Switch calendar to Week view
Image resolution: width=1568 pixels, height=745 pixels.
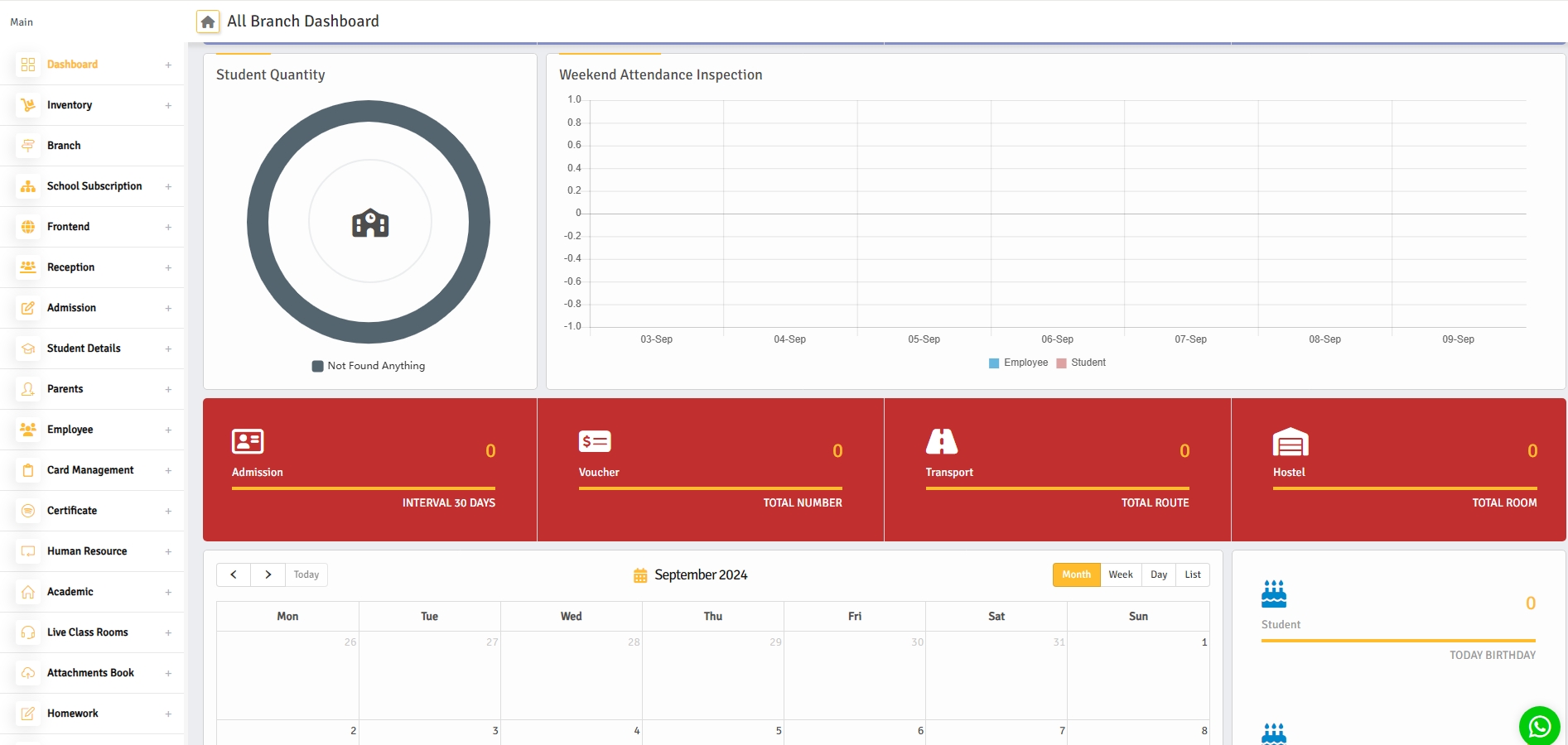coord(1121,574)
